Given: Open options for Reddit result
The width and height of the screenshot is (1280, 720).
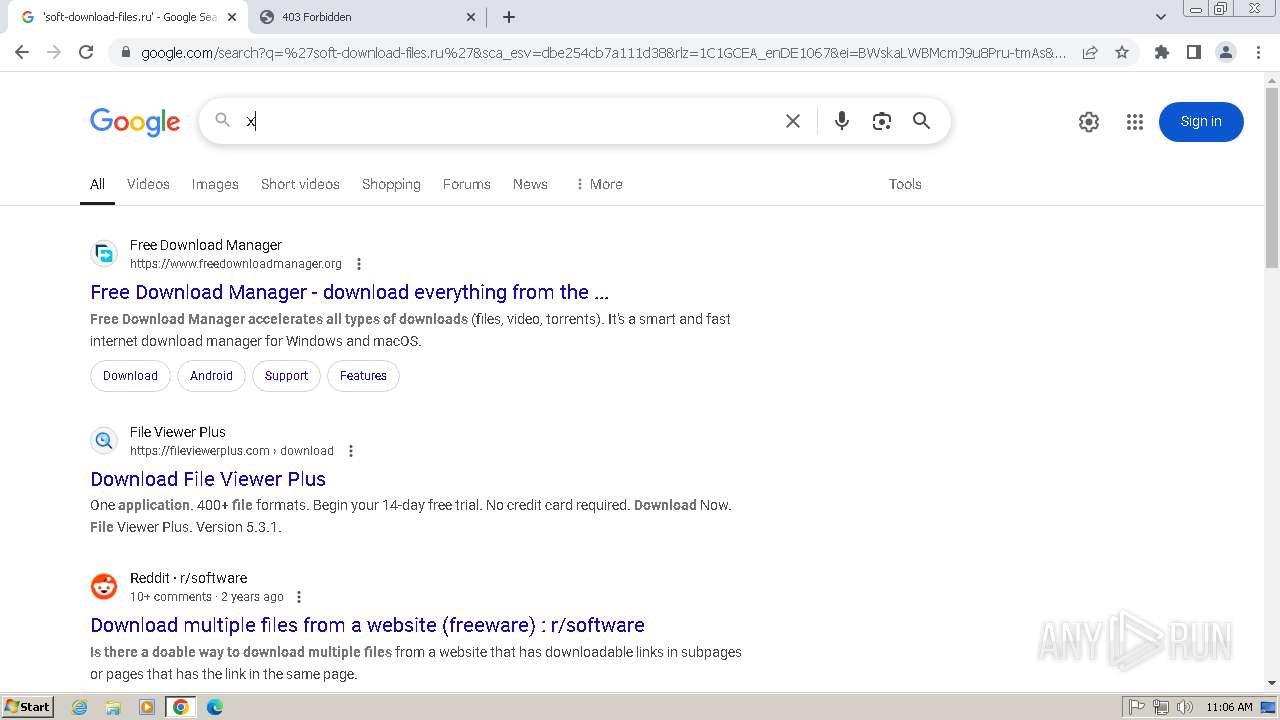Looking at the screenshot, I should [298, 597].
